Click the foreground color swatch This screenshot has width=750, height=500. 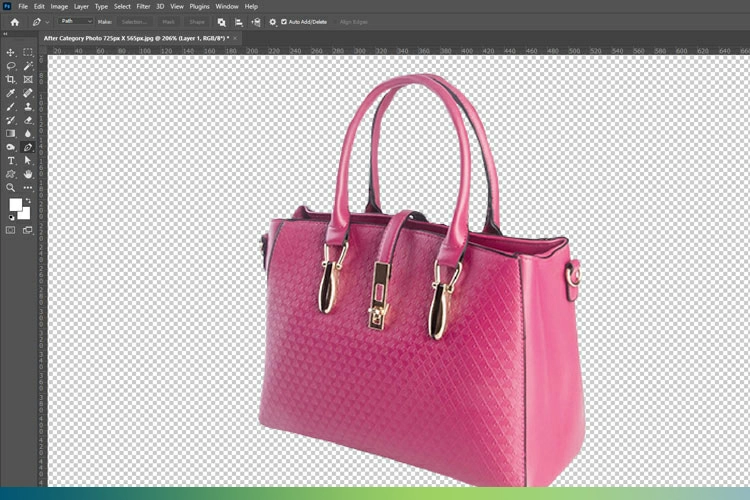(x=15, y=205)
